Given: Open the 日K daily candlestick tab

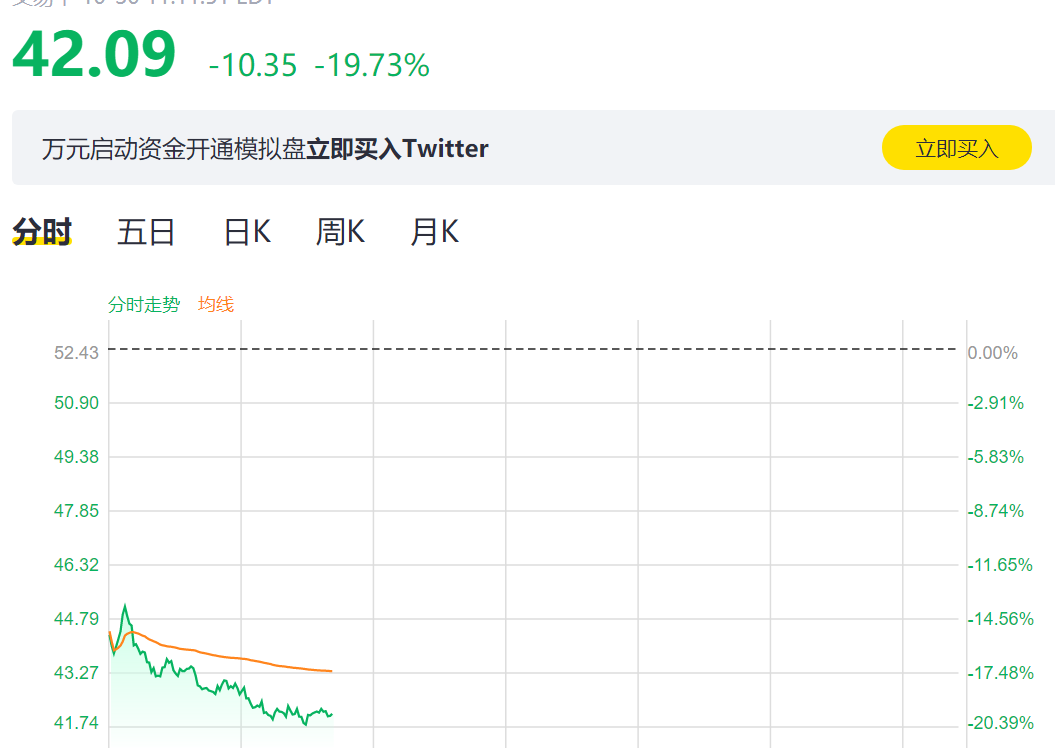Looking at the screenshot, I should pyautogui.click(x=247, y=232).
